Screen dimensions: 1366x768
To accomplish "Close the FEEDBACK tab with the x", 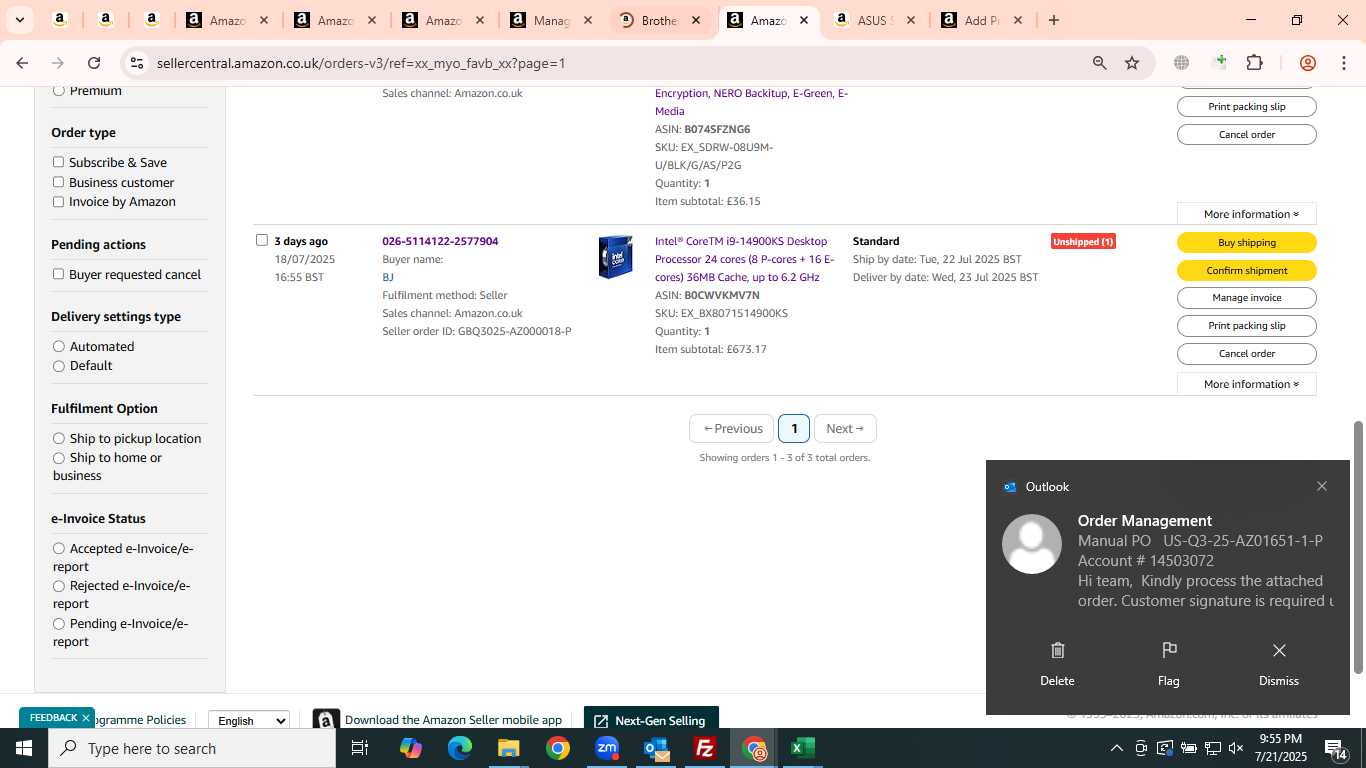I will click(x=86, y=718).
